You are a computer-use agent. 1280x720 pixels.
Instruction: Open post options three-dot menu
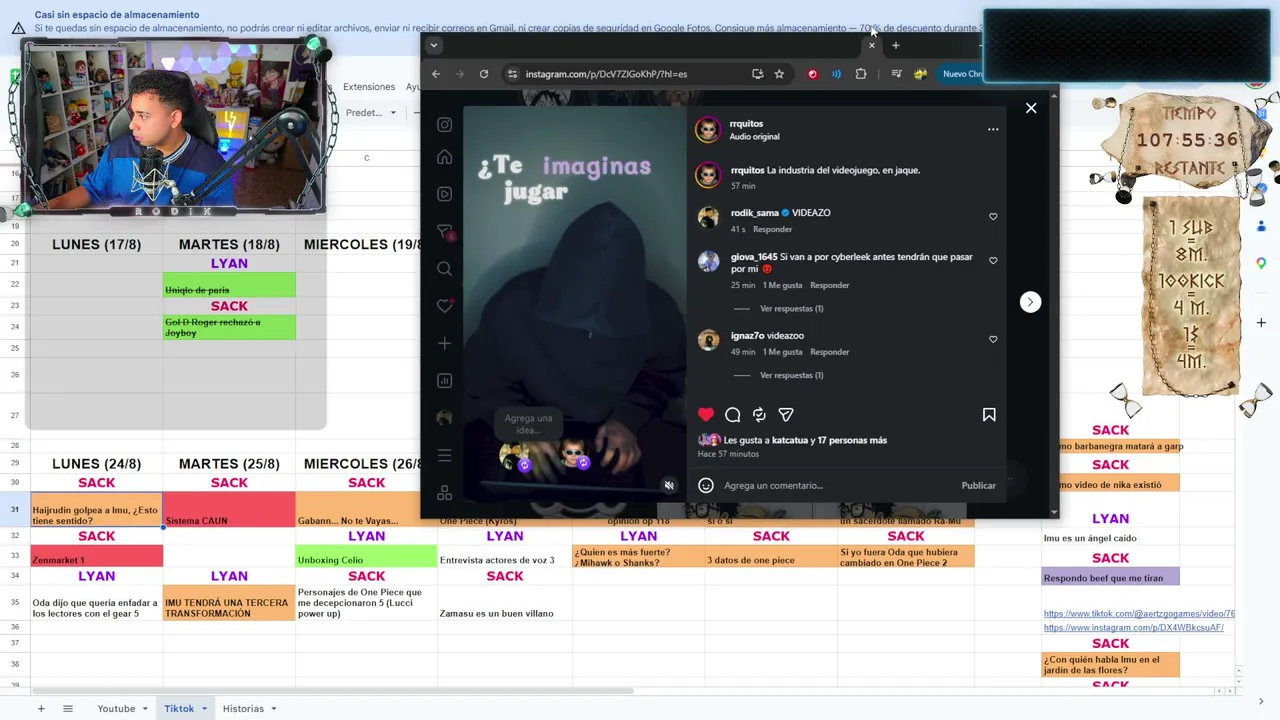(x=993, y=129)
